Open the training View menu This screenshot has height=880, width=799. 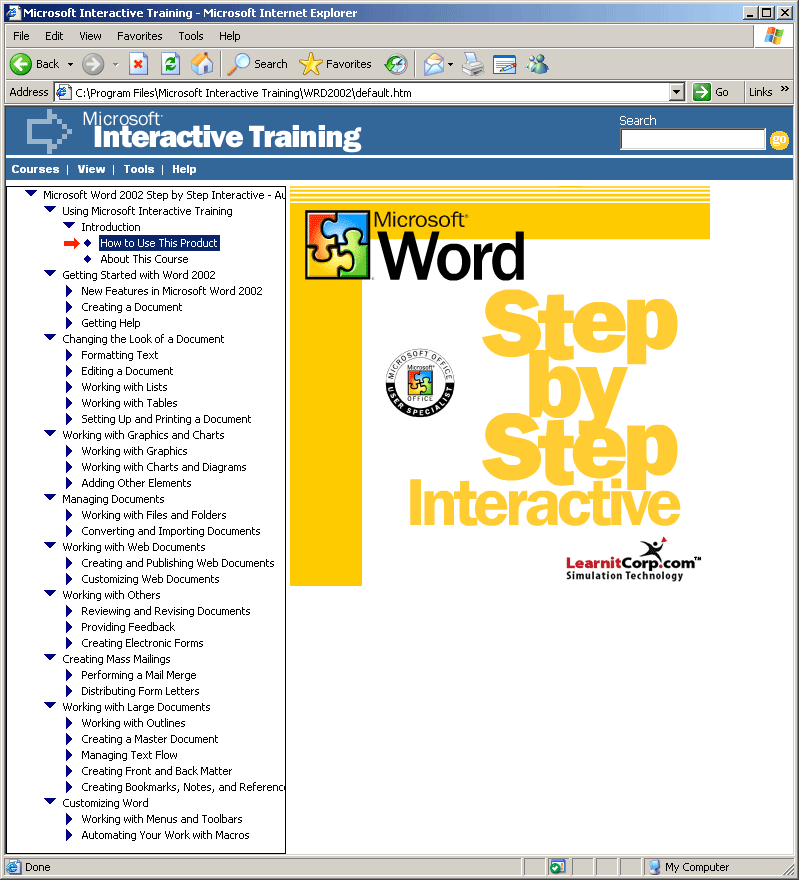point(91,169)
